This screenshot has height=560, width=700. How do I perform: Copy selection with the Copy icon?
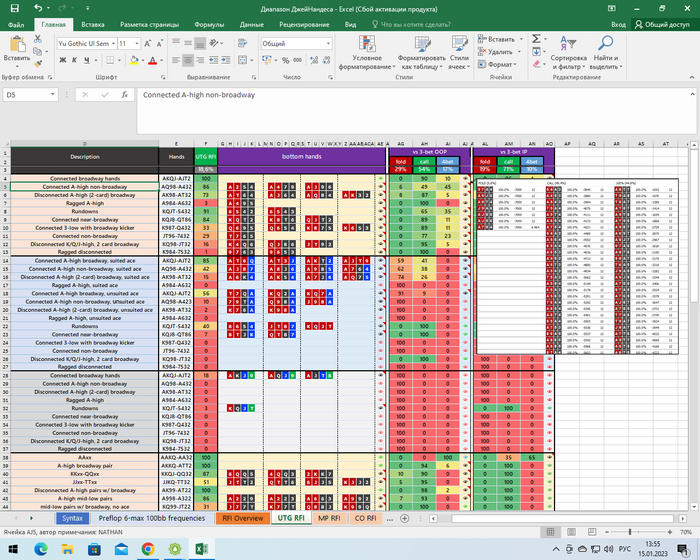click(38, 51)
